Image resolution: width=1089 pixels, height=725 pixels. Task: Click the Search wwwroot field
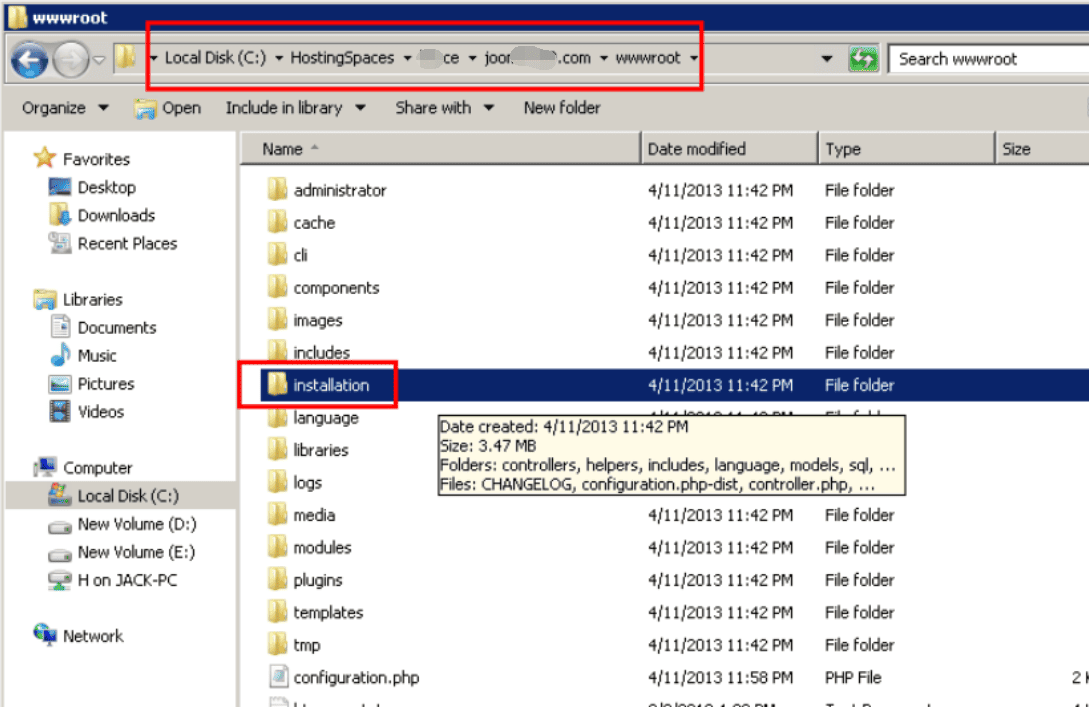click(990, 59)
